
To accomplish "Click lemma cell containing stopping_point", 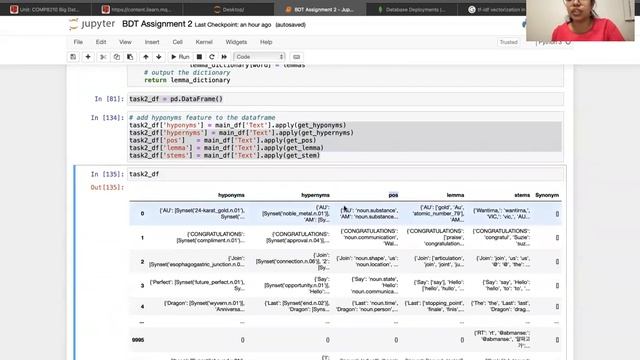I will [x=434, y=306].
